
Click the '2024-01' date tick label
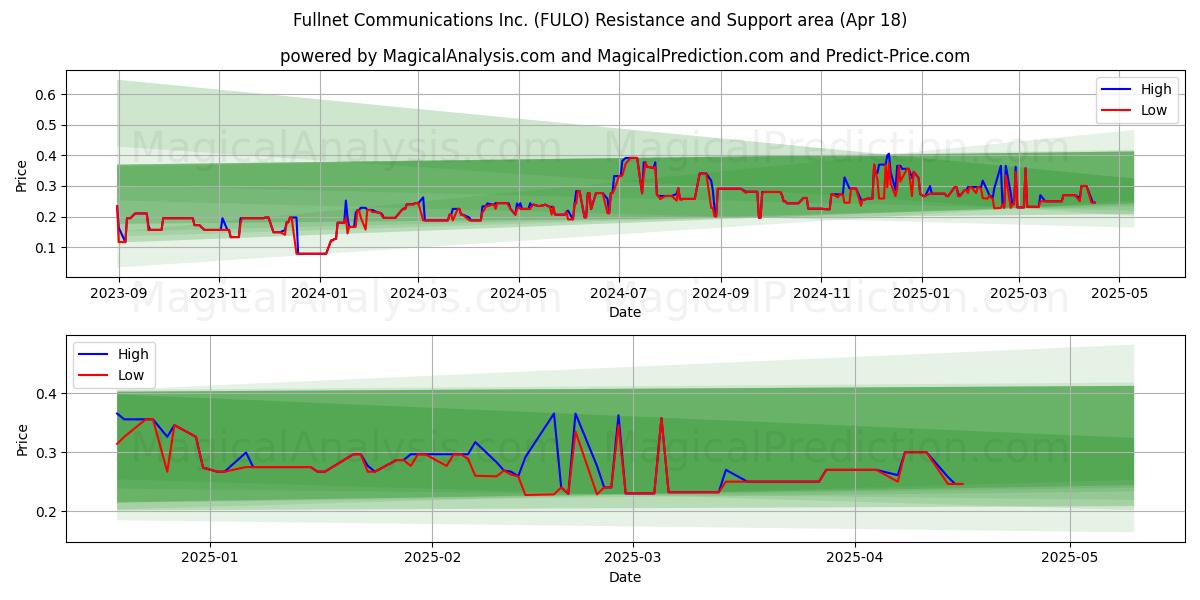[x=320, y=293]
